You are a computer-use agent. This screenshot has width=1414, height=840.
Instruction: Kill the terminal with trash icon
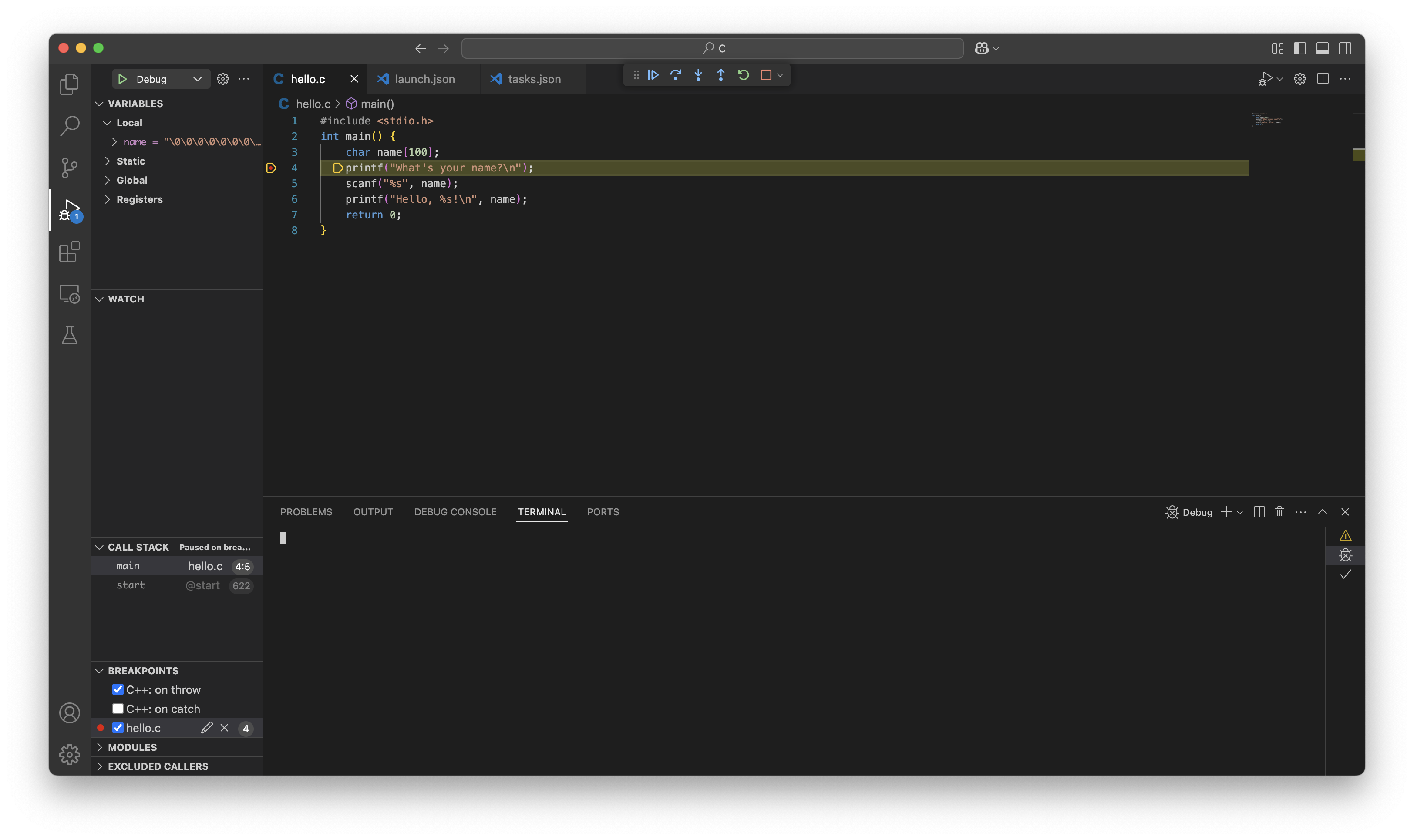click(1279, 512)
